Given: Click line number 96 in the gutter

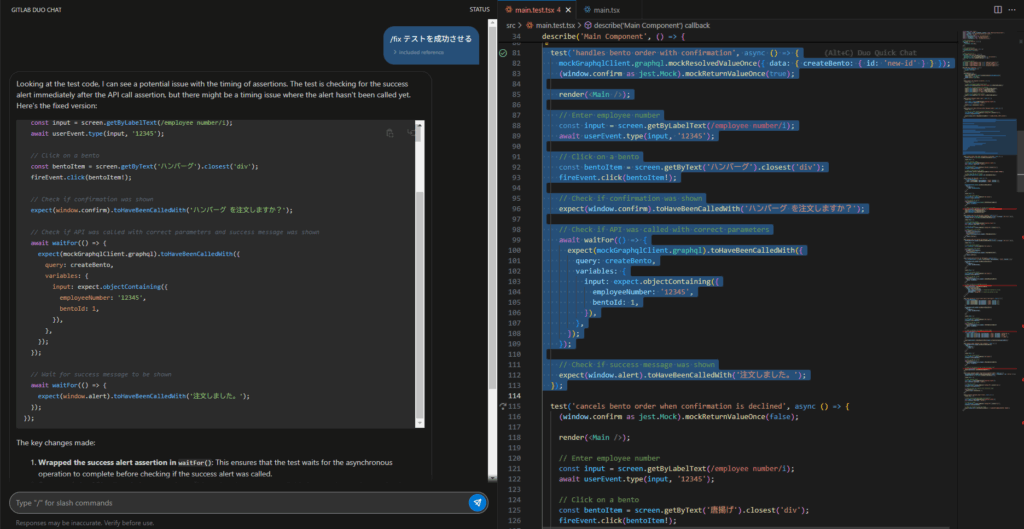Looking at the screenshot, I should (517, 209).
